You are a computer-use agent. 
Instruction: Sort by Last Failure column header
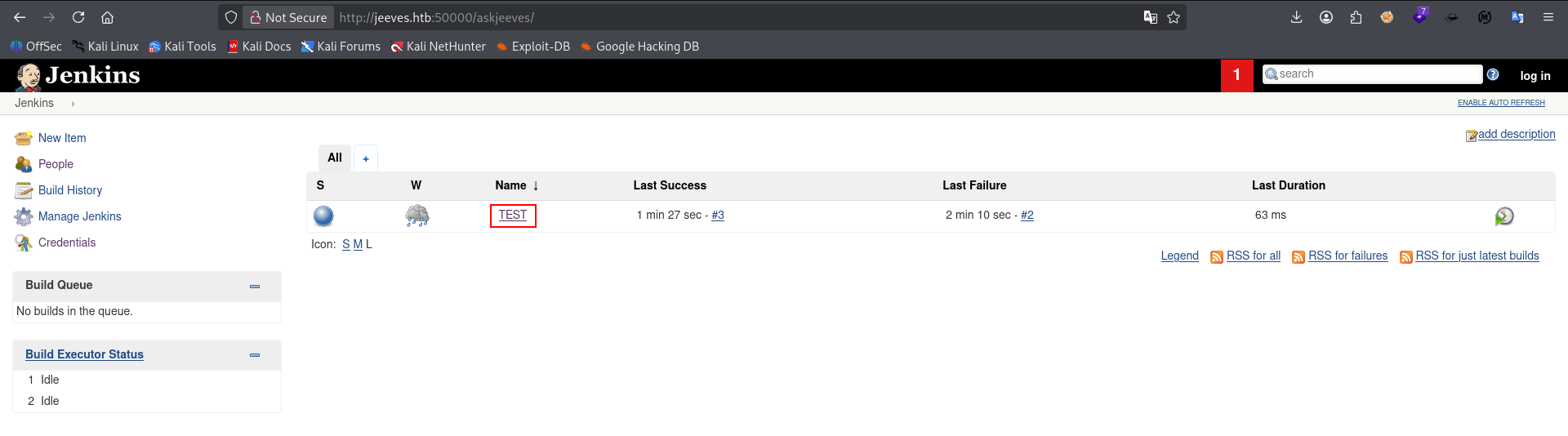(974, 185)
